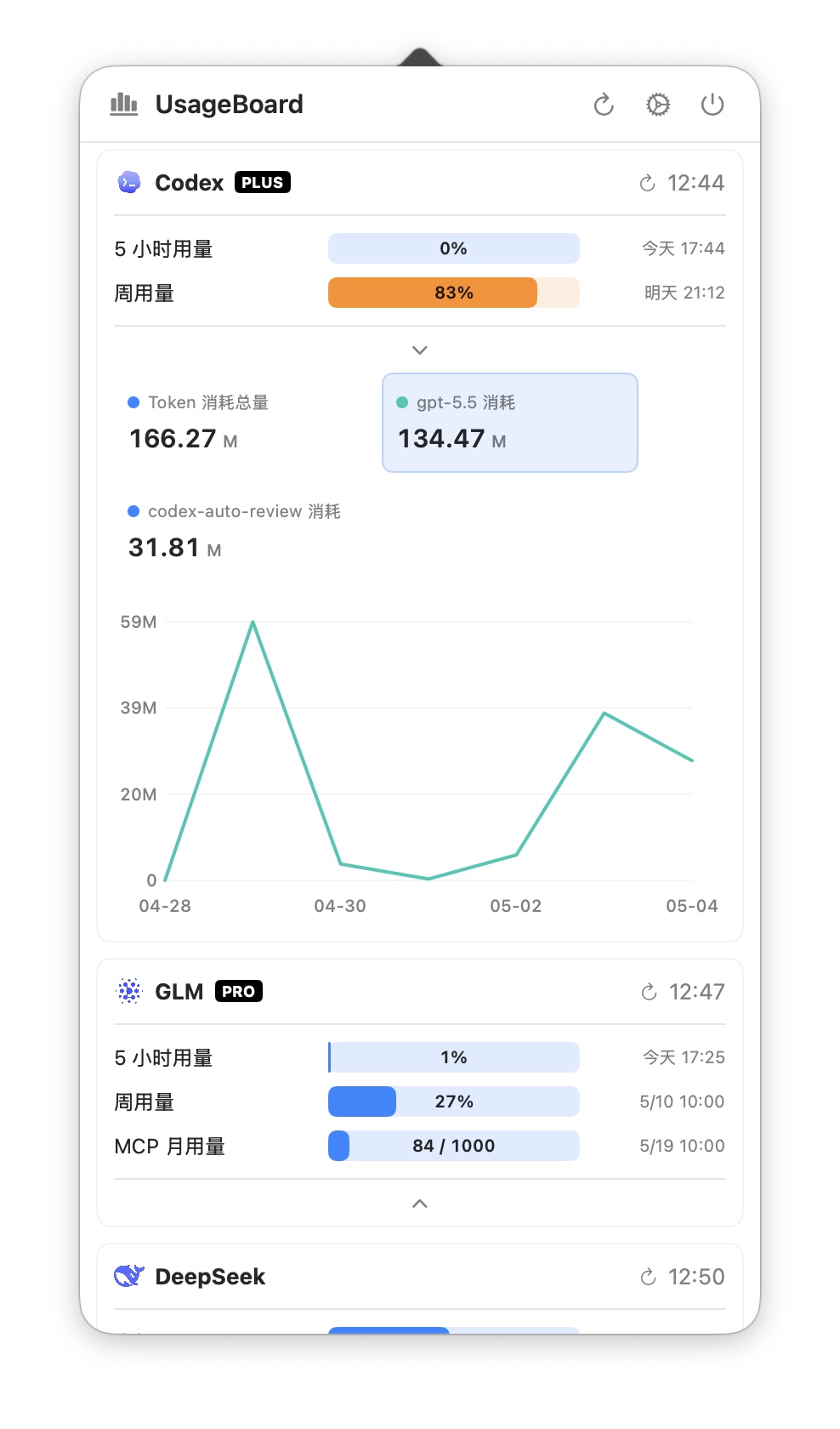
Task: Click the DeepSeek refresh icon beside 12:50
Action: coord(648,1277)
